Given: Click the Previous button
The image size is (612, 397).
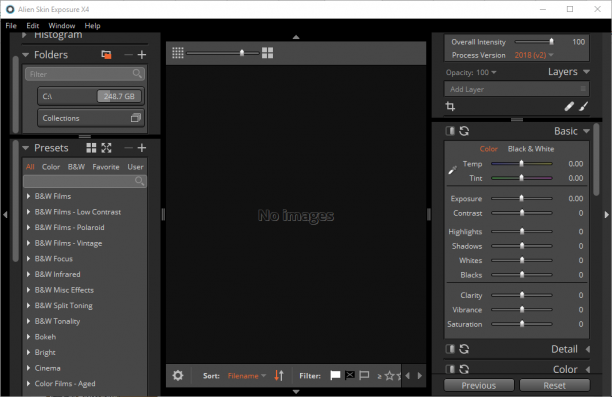Looking at the screenshot, I should (x=479, y=385).
